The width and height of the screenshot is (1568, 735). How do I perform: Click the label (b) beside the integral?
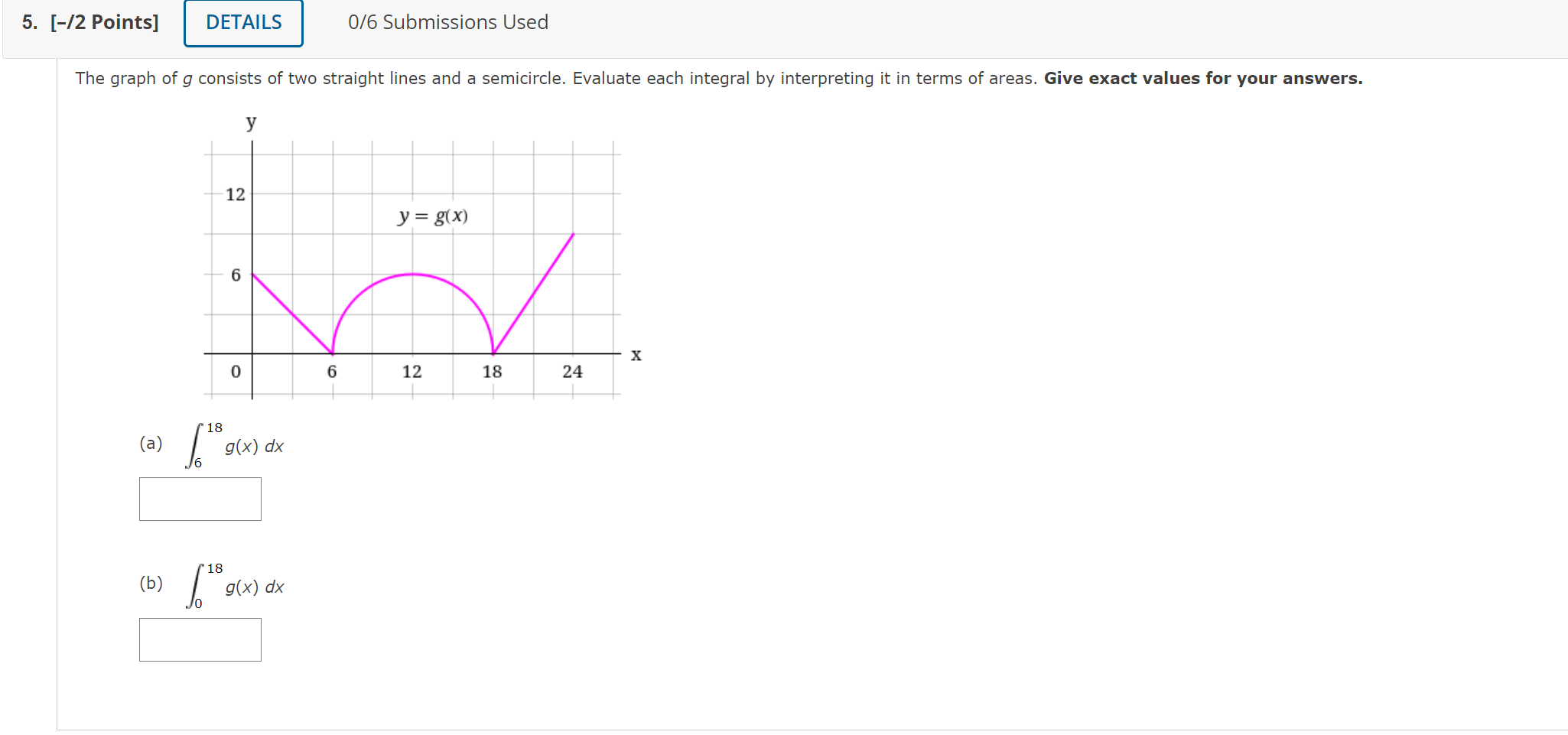coord(151,584)
